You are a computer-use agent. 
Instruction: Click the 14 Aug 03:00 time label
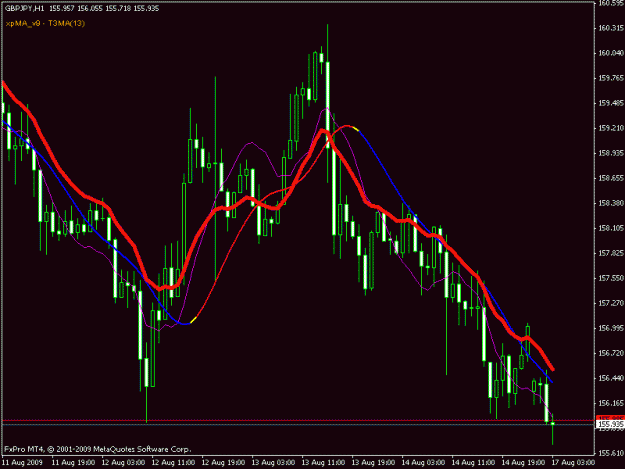pyautogui.click(x=423, y=463)
